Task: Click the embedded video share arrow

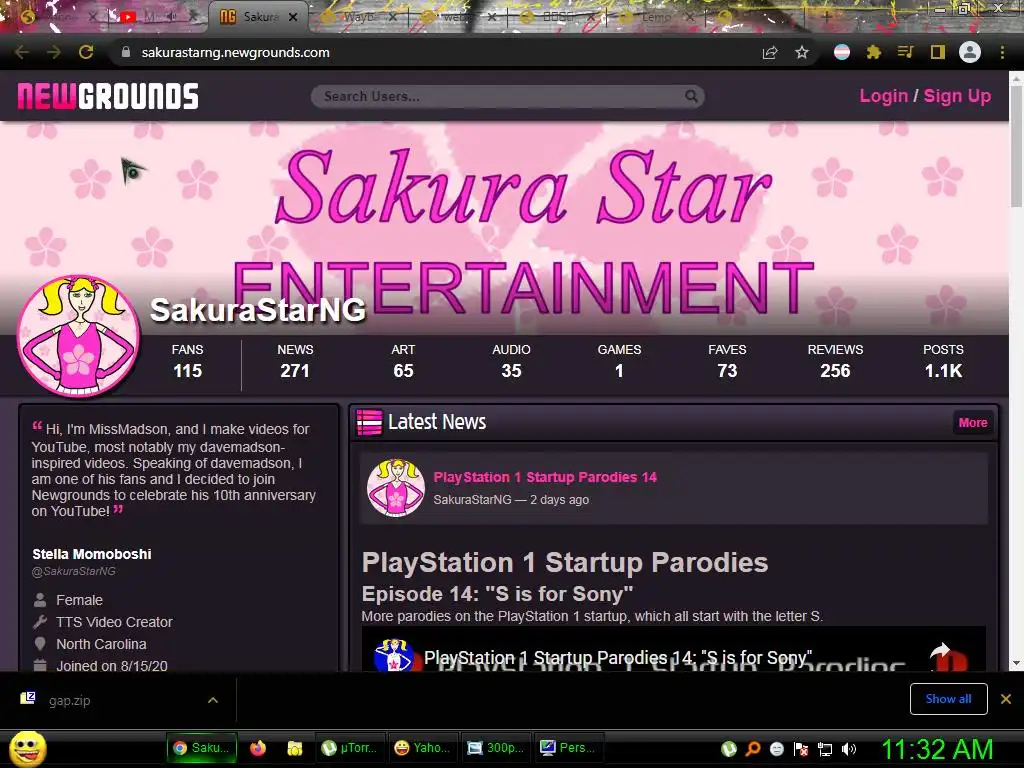Action: click(940, 653)
